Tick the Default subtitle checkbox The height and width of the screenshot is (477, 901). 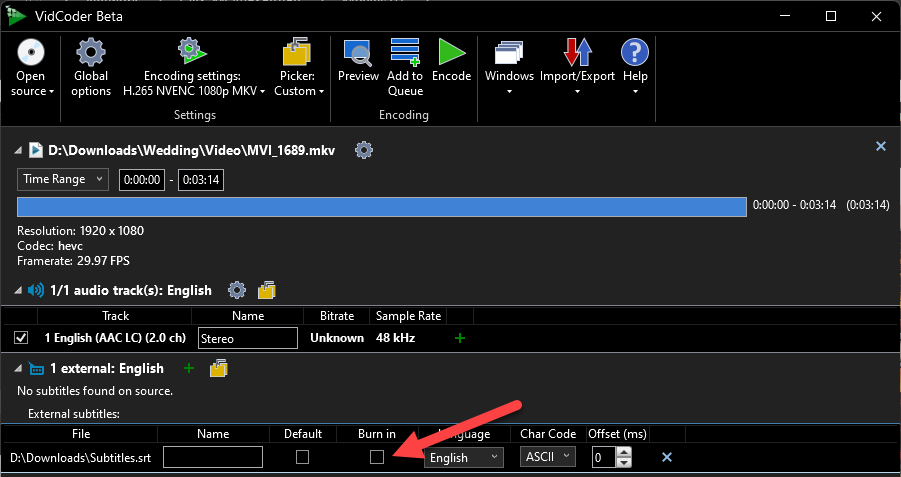[x=302, y=457]
